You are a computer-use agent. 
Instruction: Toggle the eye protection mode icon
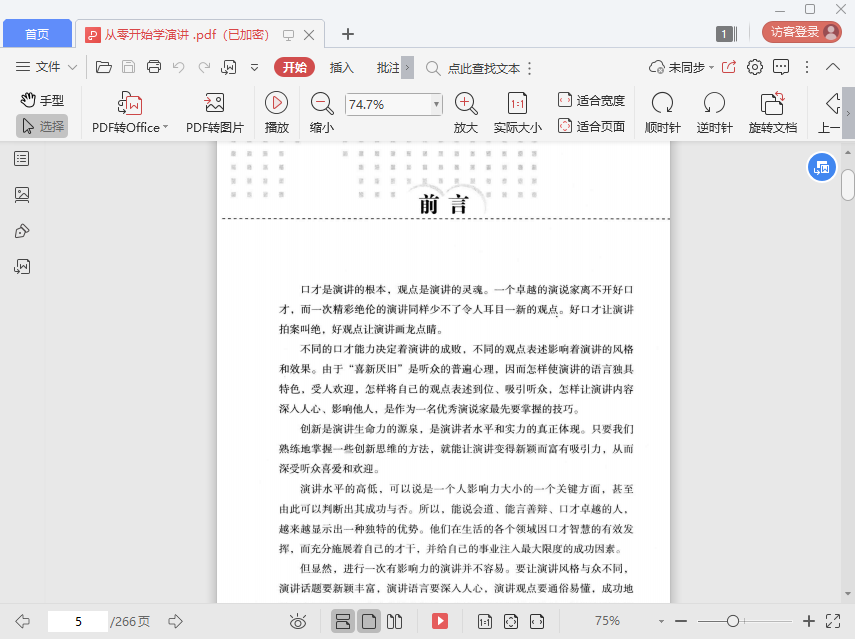(x=298, y=622)
